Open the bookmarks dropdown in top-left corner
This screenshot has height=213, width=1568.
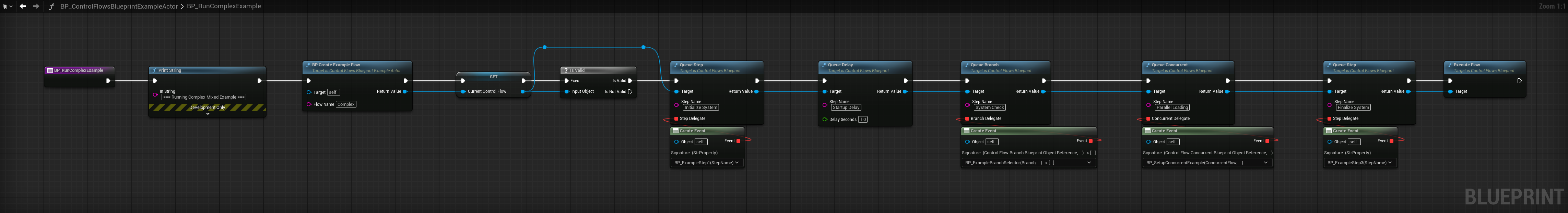click(x=7, y=6)
